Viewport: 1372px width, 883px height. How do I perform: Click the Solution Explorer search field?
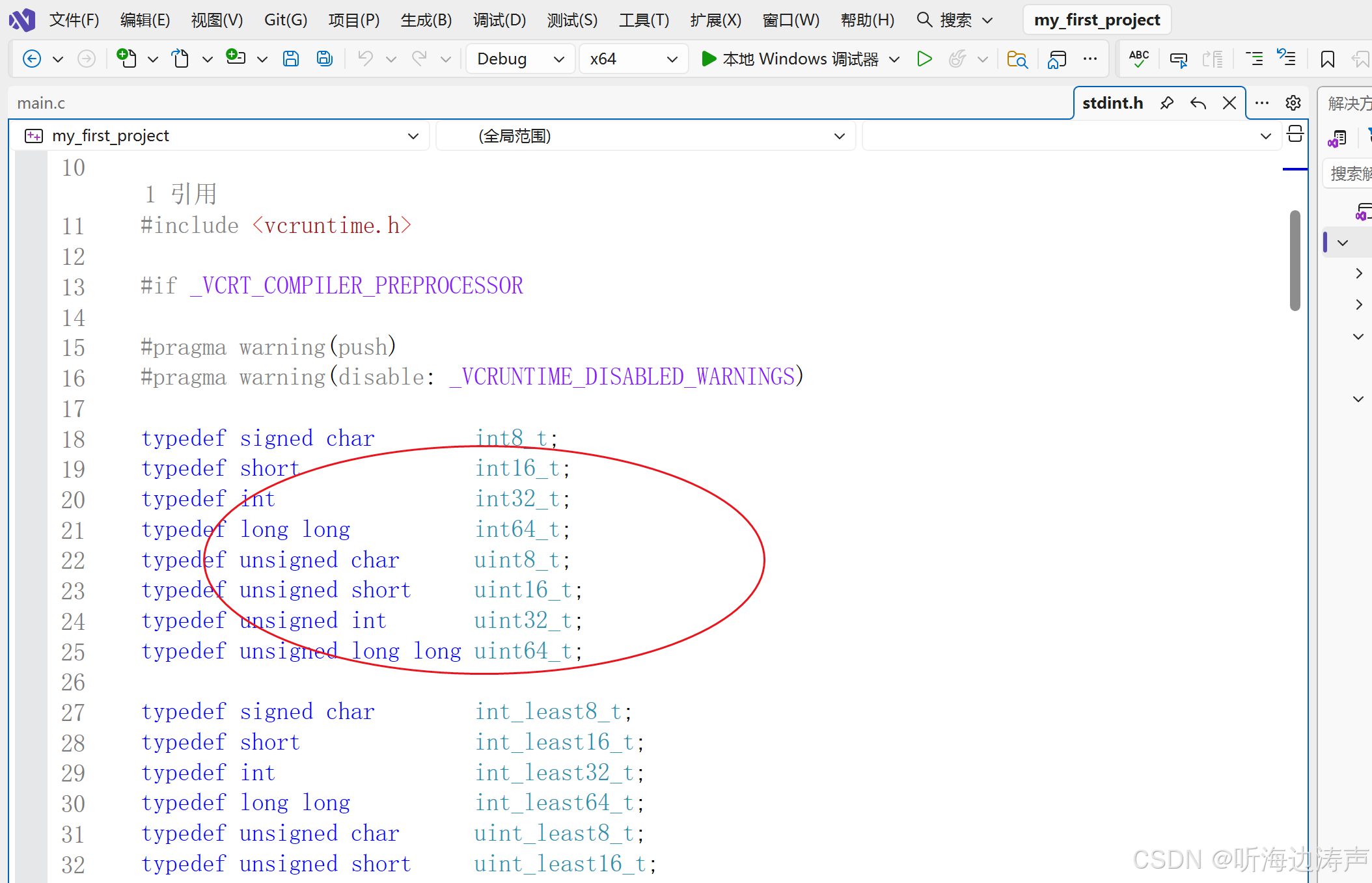1349,173
